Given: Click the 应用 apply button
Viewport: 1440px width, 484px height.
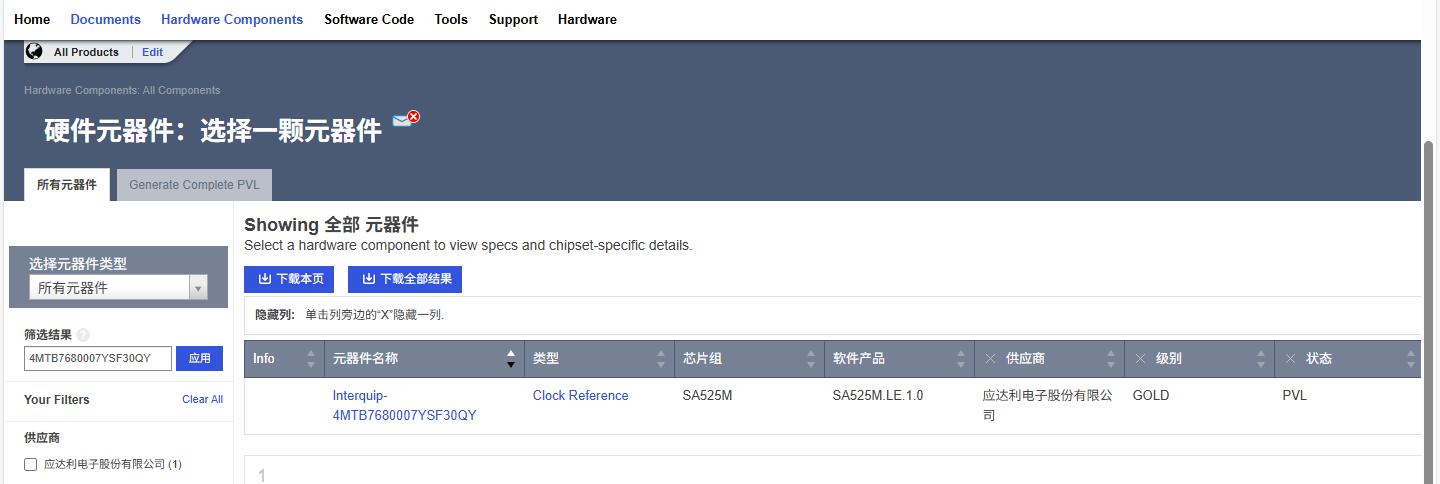Looking at the screenshot, I should pos(199,358).
